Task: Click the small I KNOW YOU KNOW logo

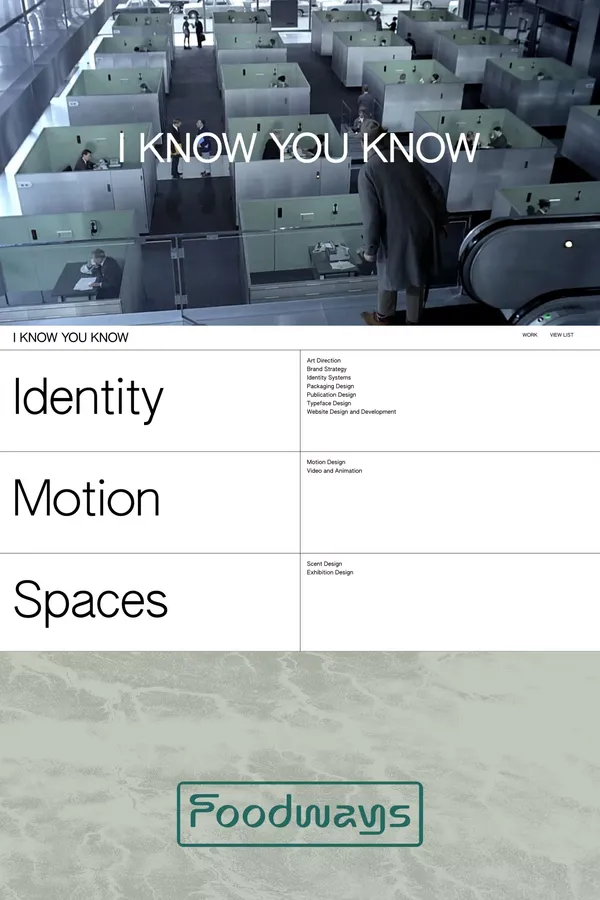Action: (71, 338)
